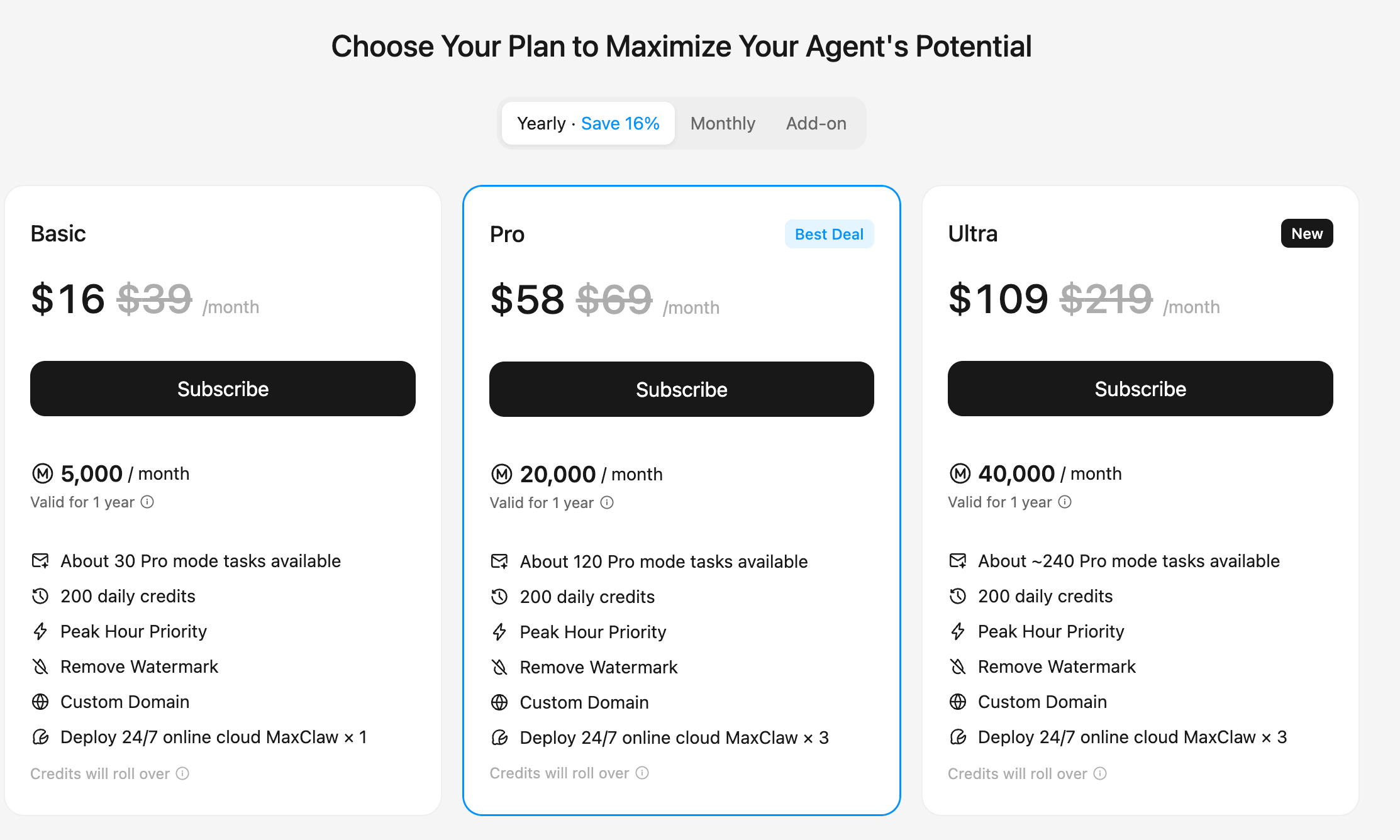
Task: Click the MaxClaw deploy icon in Ultra plan
Action: click(958, 737)
